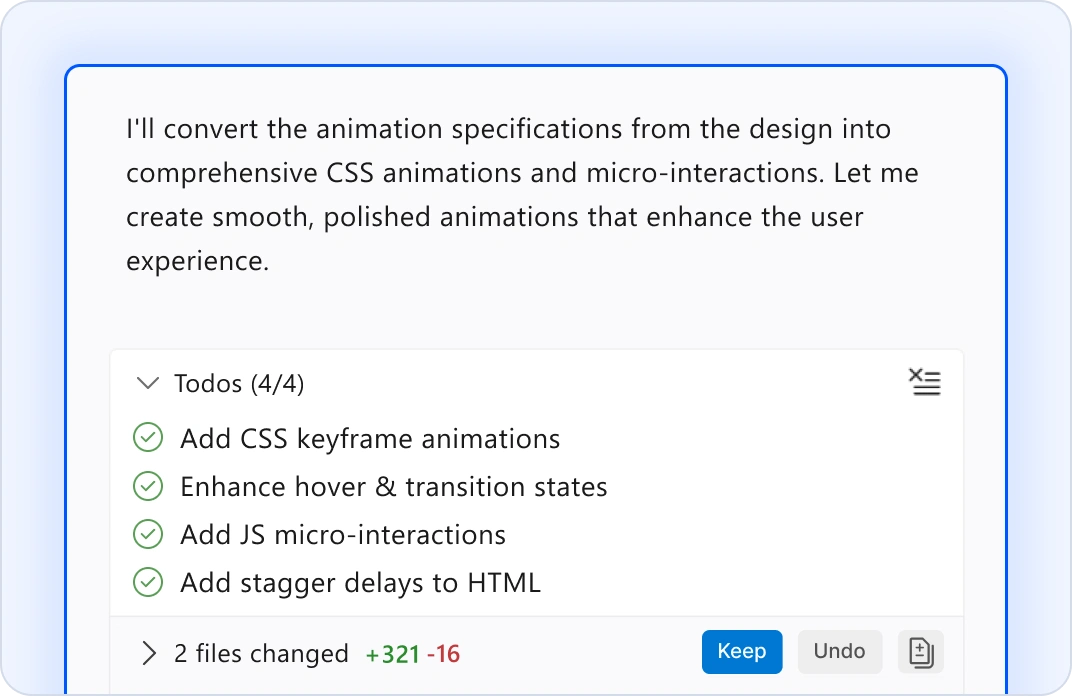Expand the "2 files changed" section

coord(147,653)
